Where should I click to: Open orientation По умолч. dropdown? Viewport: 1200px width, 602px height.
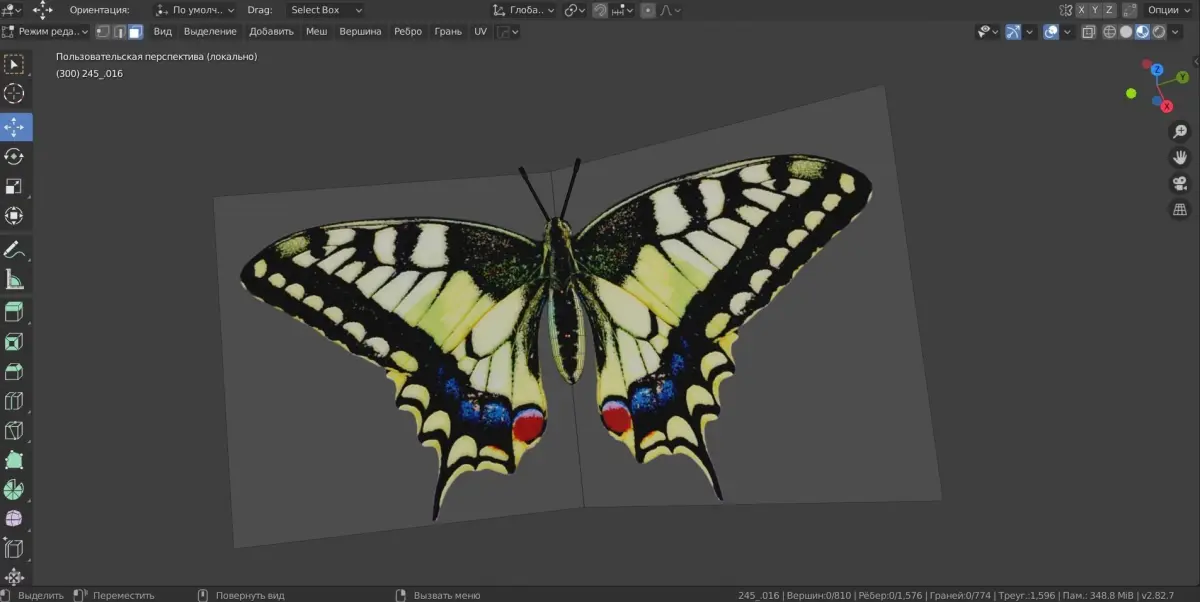tap(195, 10)
